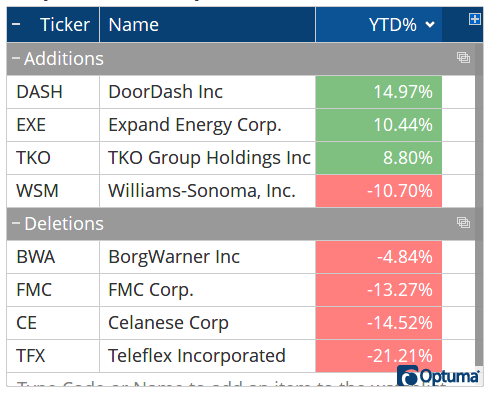Collapse the Additions group
Image resolution: width=490 pixels, height=394 pixels.
(16, 58)
